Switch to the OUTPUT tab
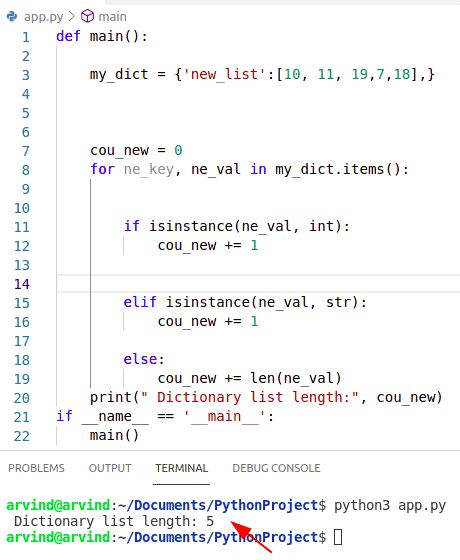460x560 pixels. [x=110, y=468]
